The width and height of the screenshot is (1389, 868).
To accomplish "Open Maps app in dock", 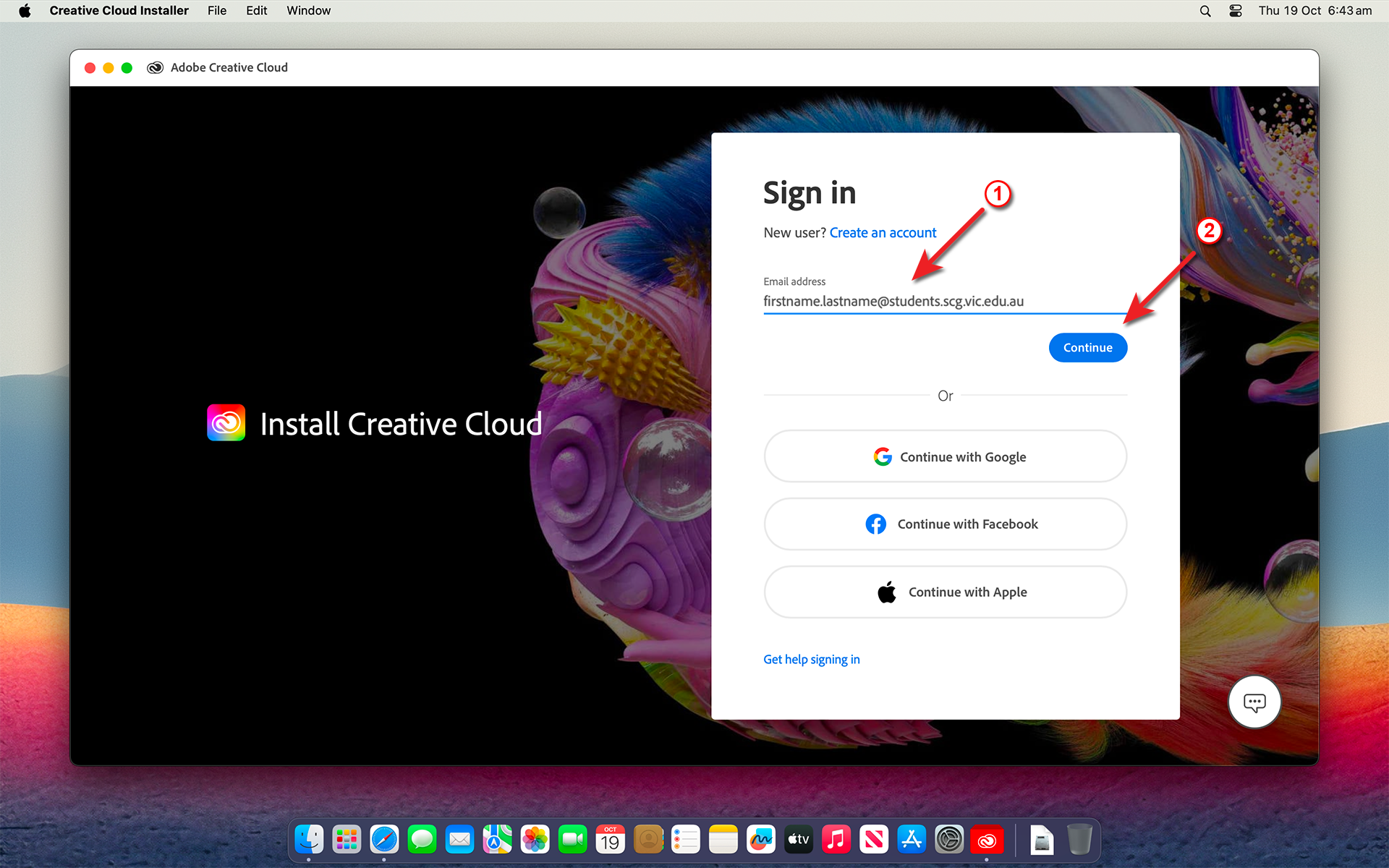I will point(497,840).
